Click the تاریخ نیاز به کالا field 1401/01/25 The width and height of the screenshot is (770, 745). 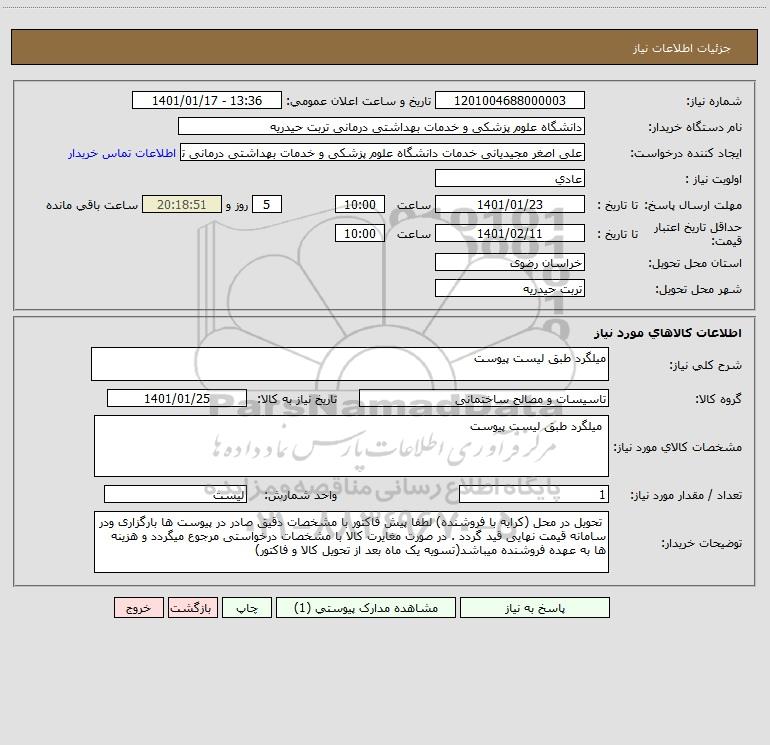pos(177,398)
